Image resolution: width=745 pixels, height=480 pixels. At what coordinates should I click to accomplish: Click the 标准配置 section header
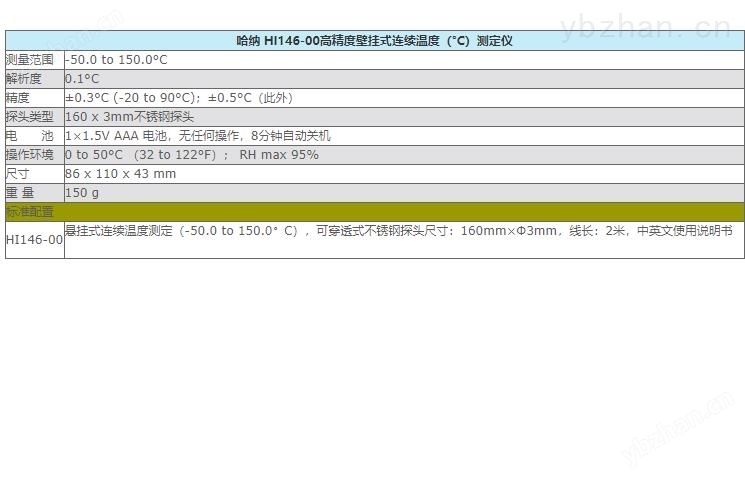[x=374, y=212]
